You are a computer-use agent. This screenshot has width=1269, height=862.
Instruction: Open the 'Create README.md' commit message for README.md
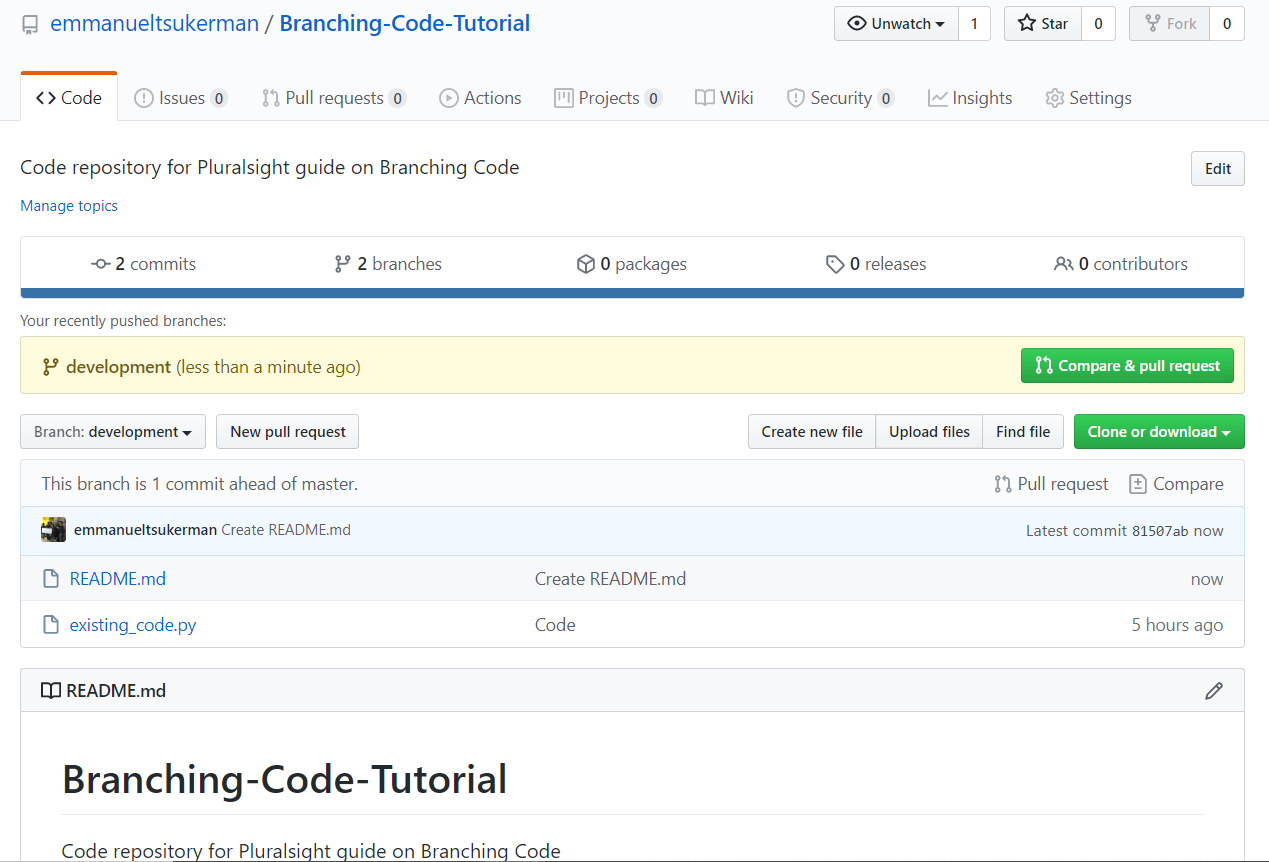coord(610,579)
